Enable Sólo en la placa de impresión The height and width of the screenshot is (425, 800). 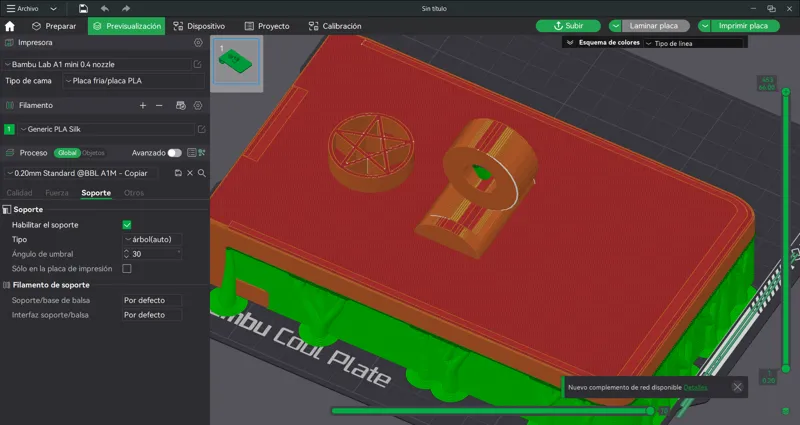click(x=127, y=269)
